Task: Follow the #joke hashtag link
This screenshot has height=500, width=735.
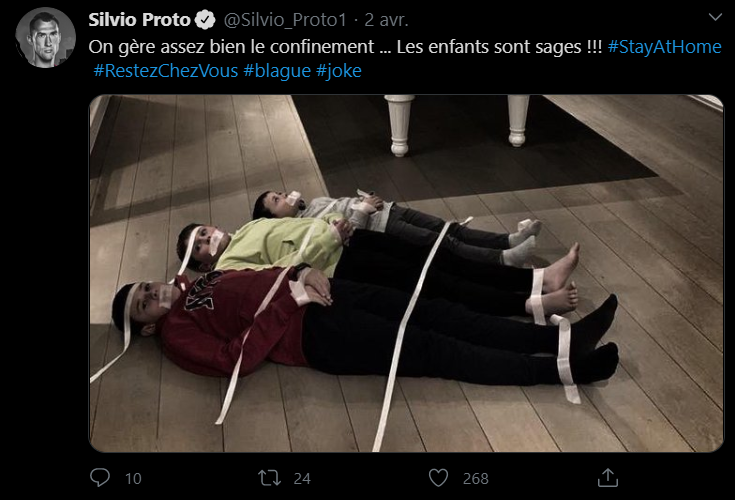Action: click(339, 71)
